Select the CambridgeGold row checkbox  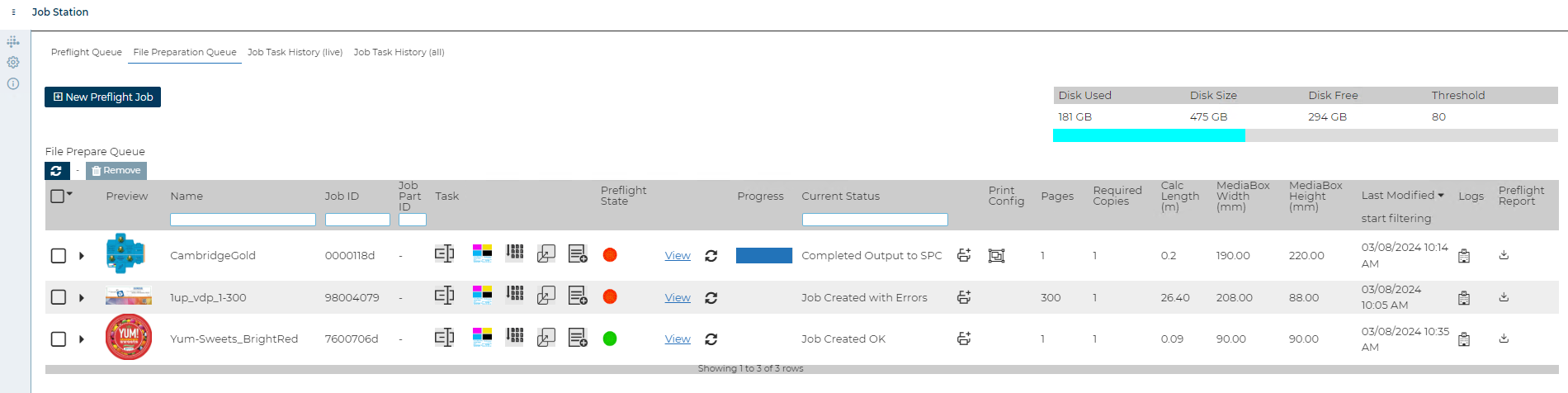[59, 256]
